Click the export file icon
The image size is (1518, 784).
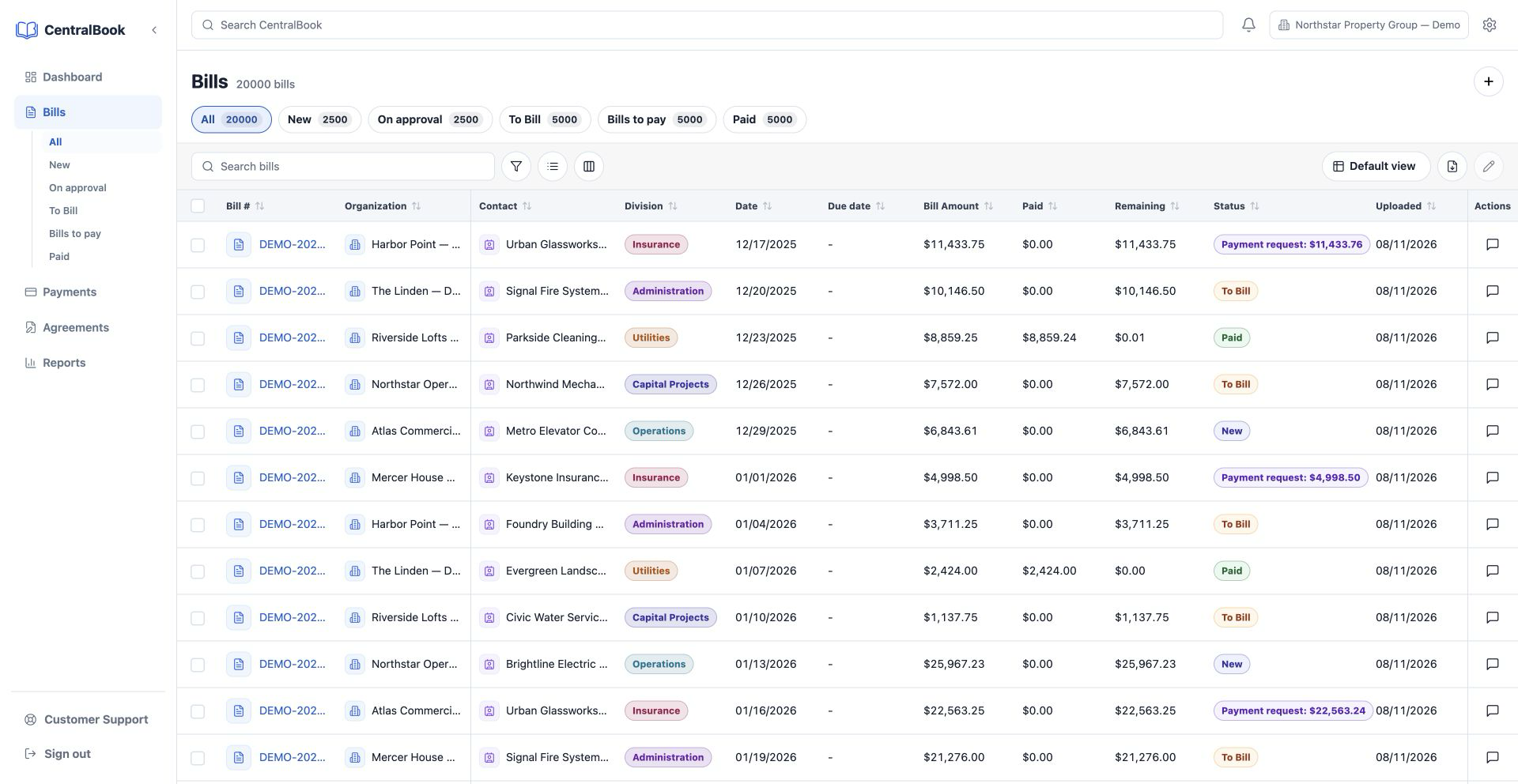point(1452,167)
